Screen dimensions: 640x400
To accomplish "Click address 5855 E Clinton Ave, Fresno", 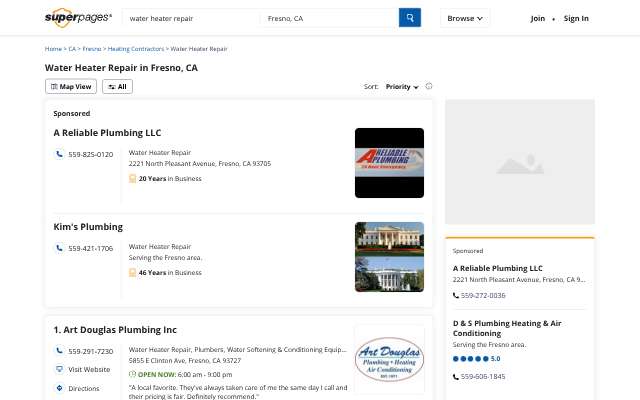I will click(184, 360).
